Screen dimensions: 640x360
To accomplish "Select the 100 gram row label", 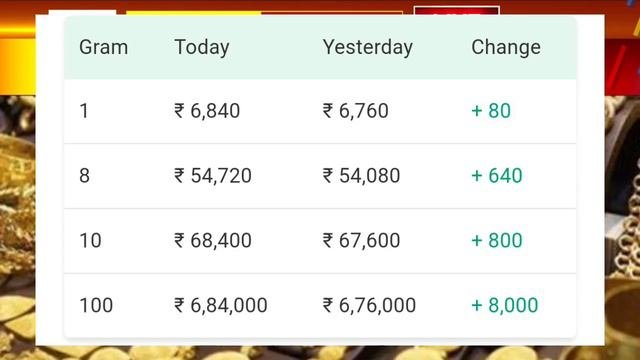I will point(96,305).
